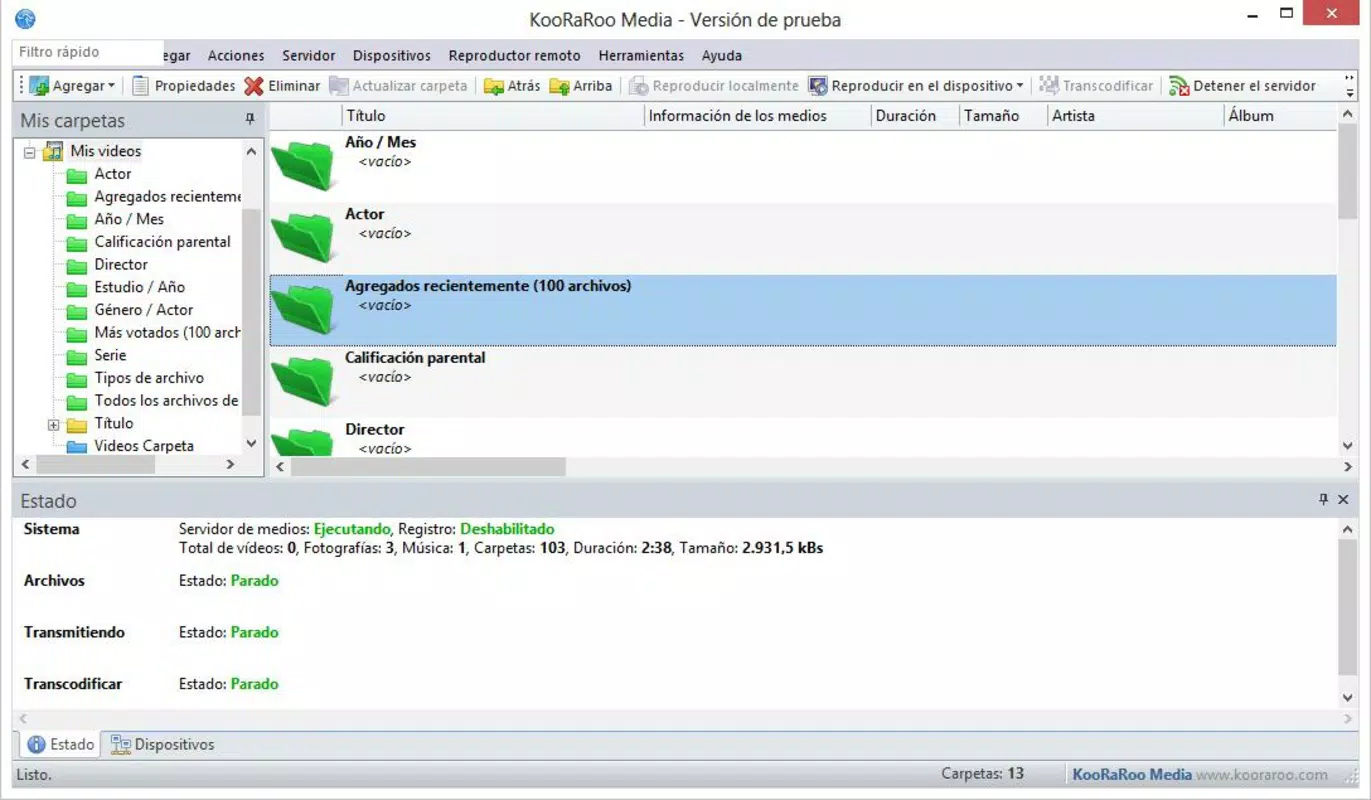Select Estudio / Año in the tree
The image size is (1371, 800).
(139, 287)
